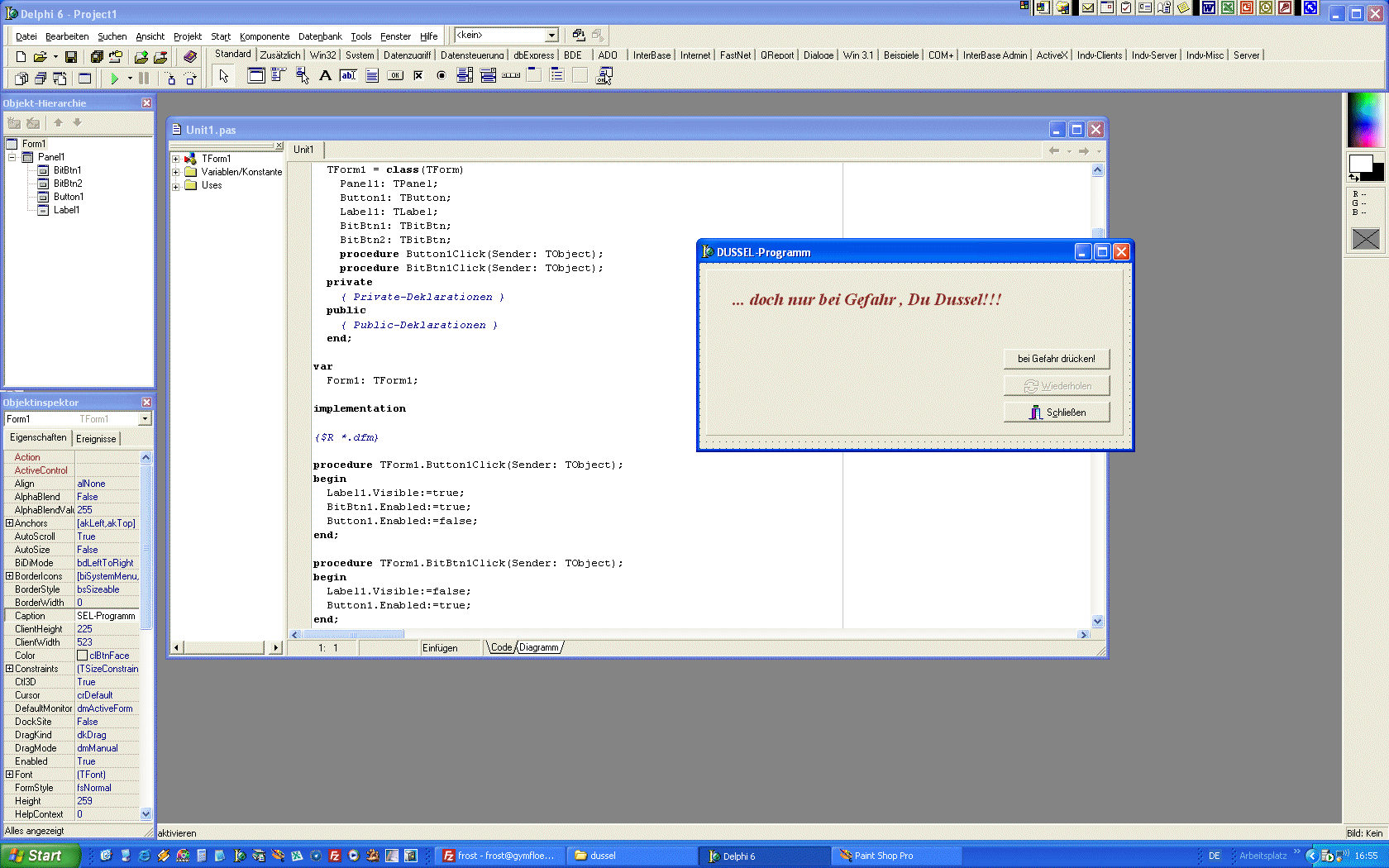Click the green Run arrow icon
Screen dimensions: 1389x868
(115, 79)
